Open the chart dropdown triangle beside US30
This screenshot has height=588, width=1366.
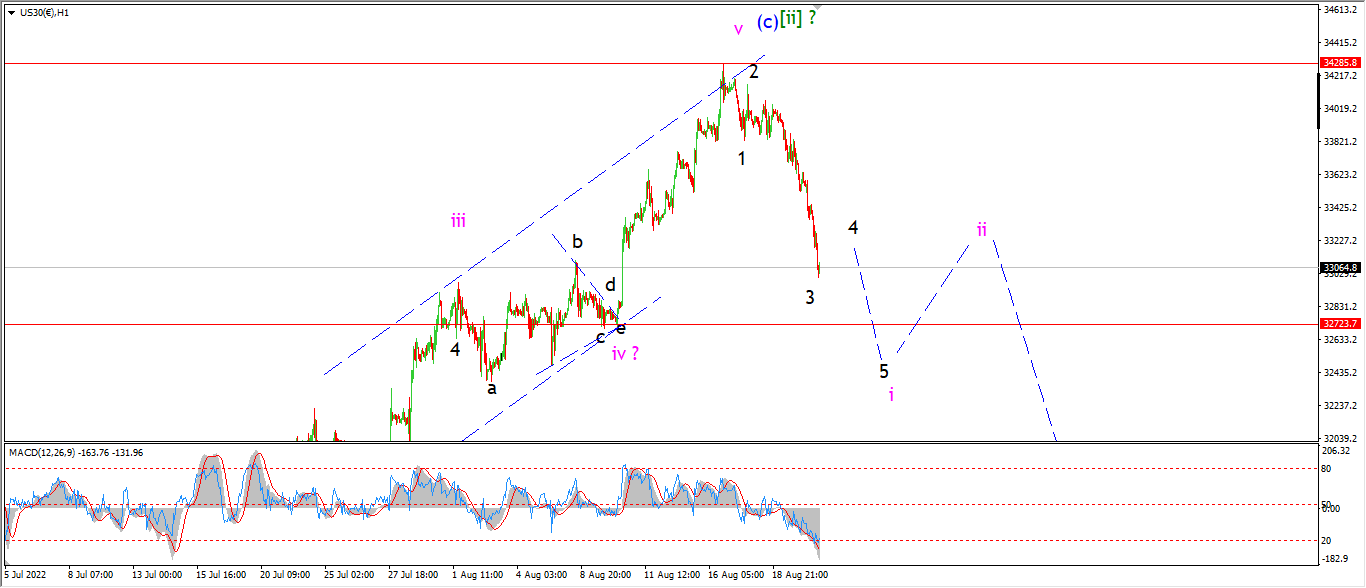[x=11, y=12]
